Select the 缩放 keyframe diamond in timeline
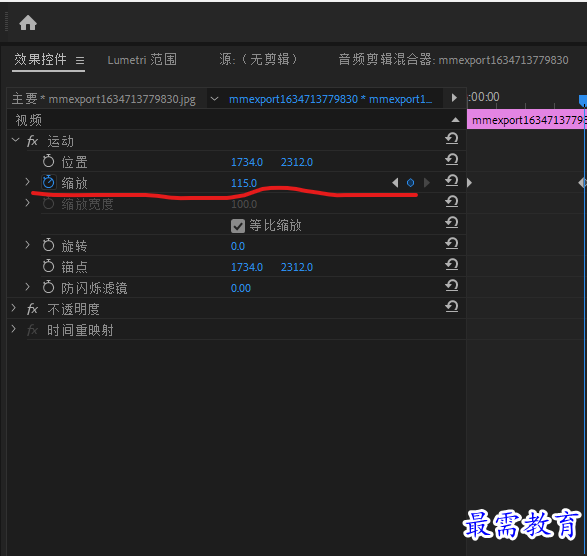The width and height of the screenshot is (587, 556). [x=583, y=183]
